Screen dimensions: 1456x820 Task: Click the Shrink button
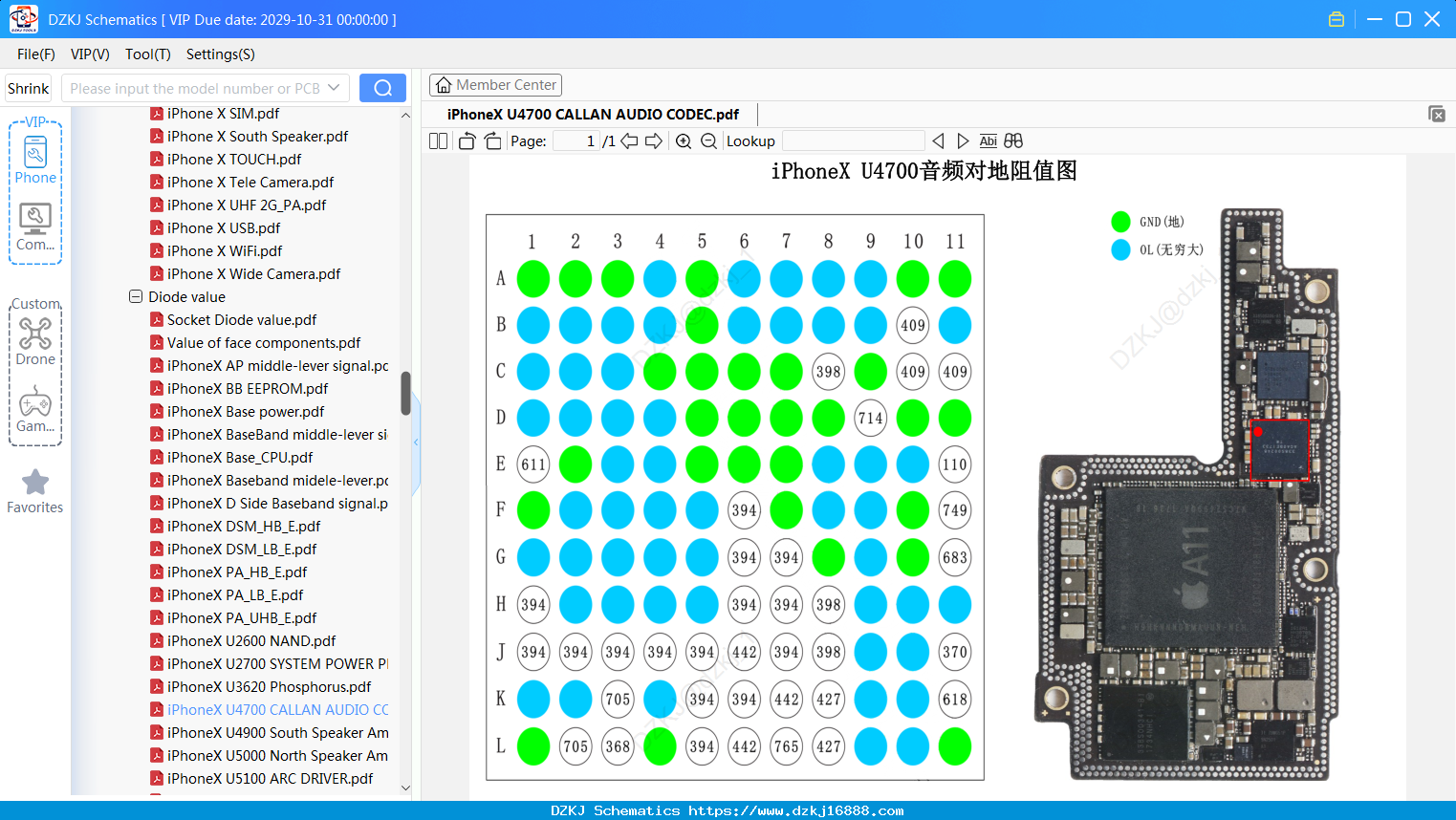(x=28, y=88)
